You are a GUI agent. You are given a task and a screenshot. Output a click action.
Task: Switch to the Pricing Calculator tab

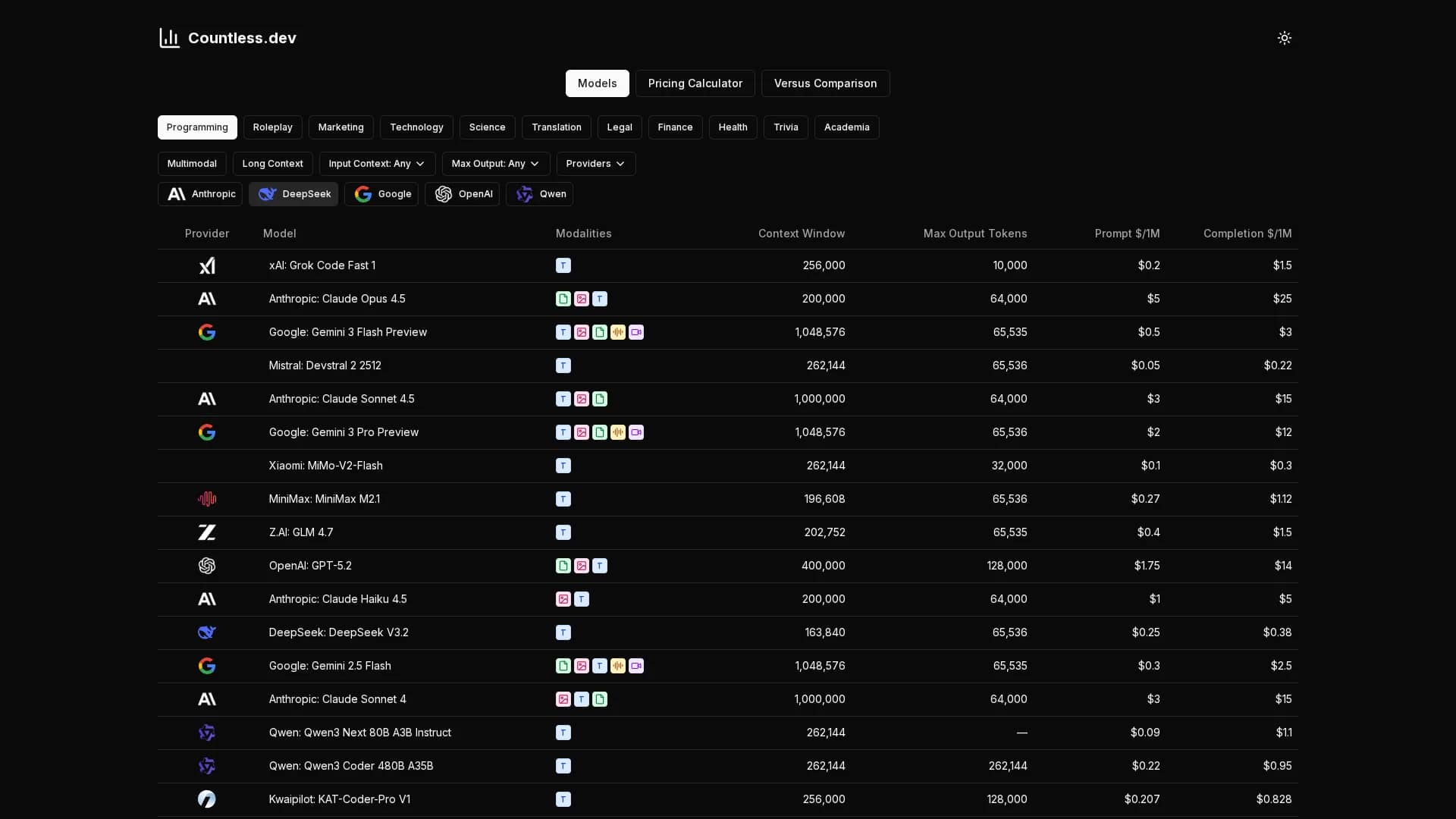point(695,83)
